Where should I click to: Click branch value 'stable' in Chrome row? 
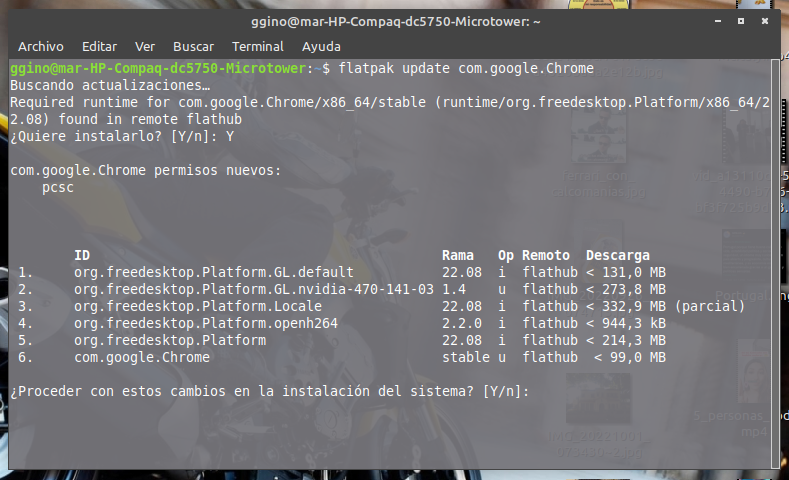pos(466,358)
